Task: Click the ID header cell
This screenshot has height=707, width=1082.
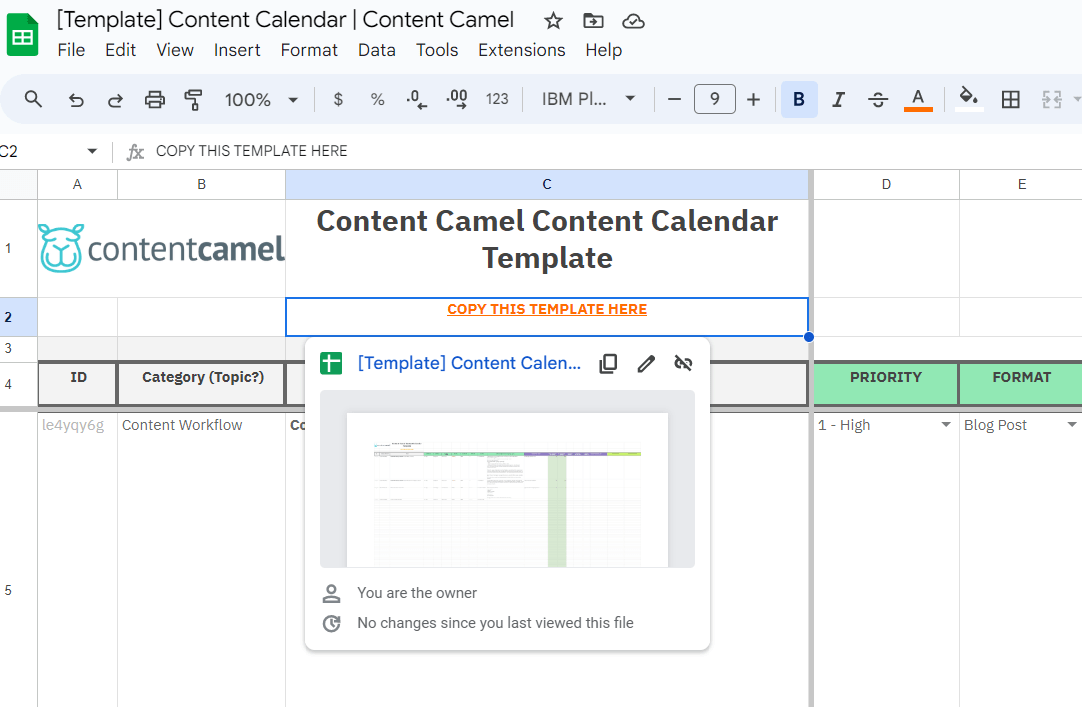Action: click(x=77, y=384)
